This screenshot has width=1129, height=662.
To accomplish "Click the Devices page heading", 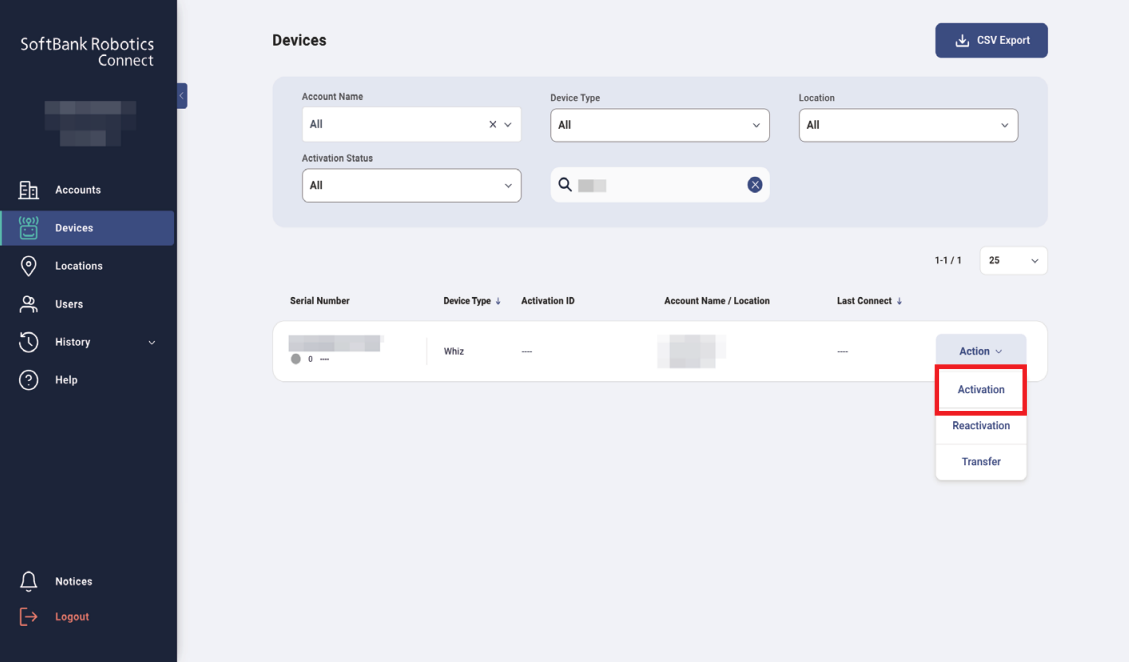I will click(x=299, y=40).
